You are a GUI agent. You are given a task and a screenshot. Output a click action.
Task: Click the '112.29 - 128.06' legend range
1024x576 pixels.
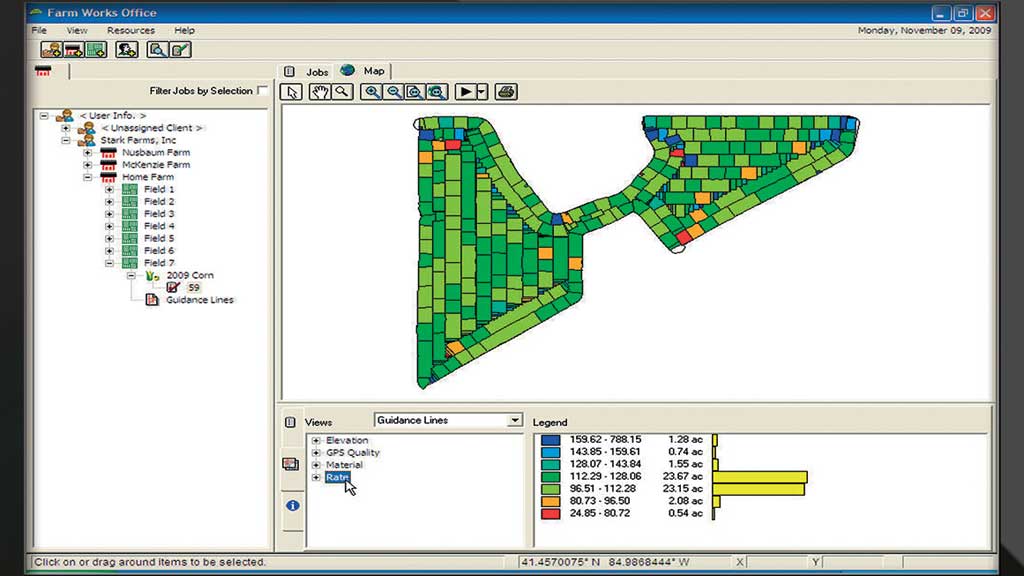click(x=605, y=477)
